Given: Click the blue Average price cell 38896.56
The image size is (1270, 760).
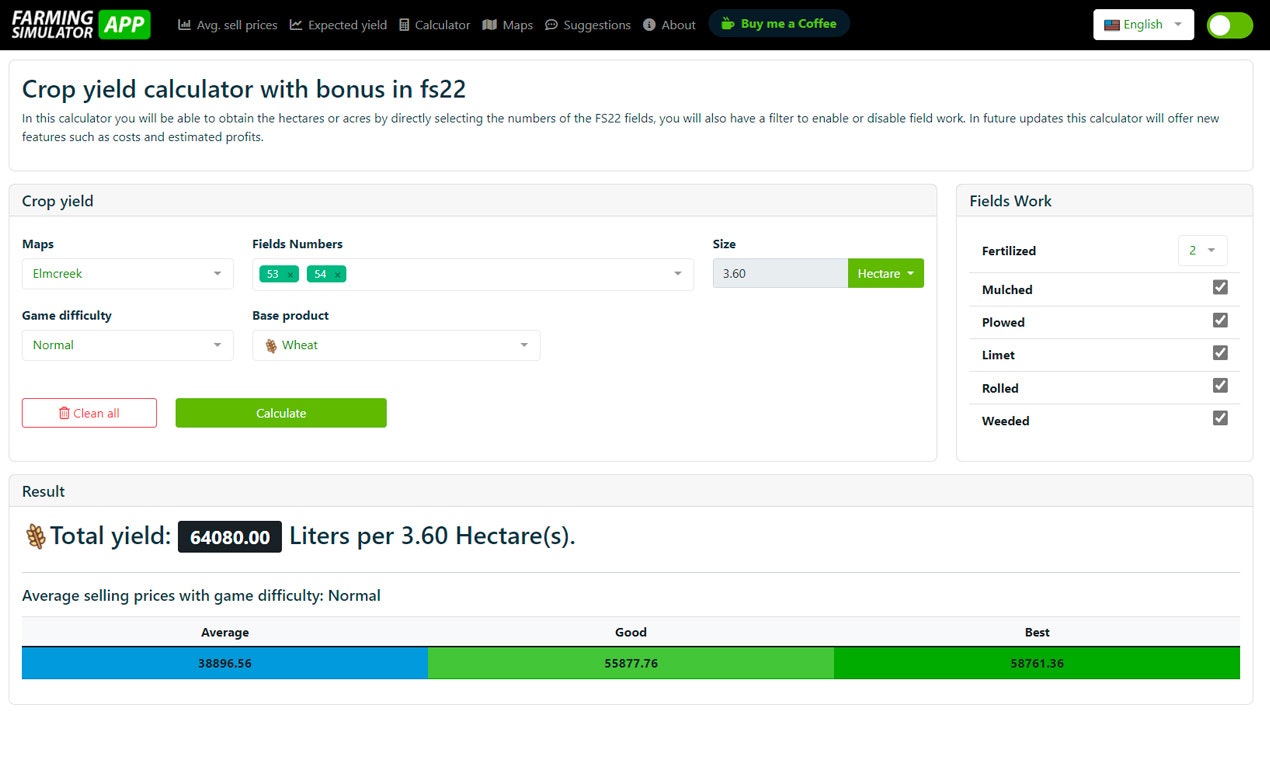Looking at the screenshot, I should pyautogui.click(x=225, y=663).
